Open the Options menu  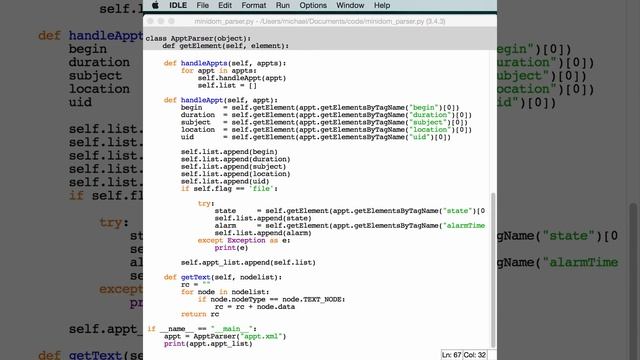click(313, 5)
